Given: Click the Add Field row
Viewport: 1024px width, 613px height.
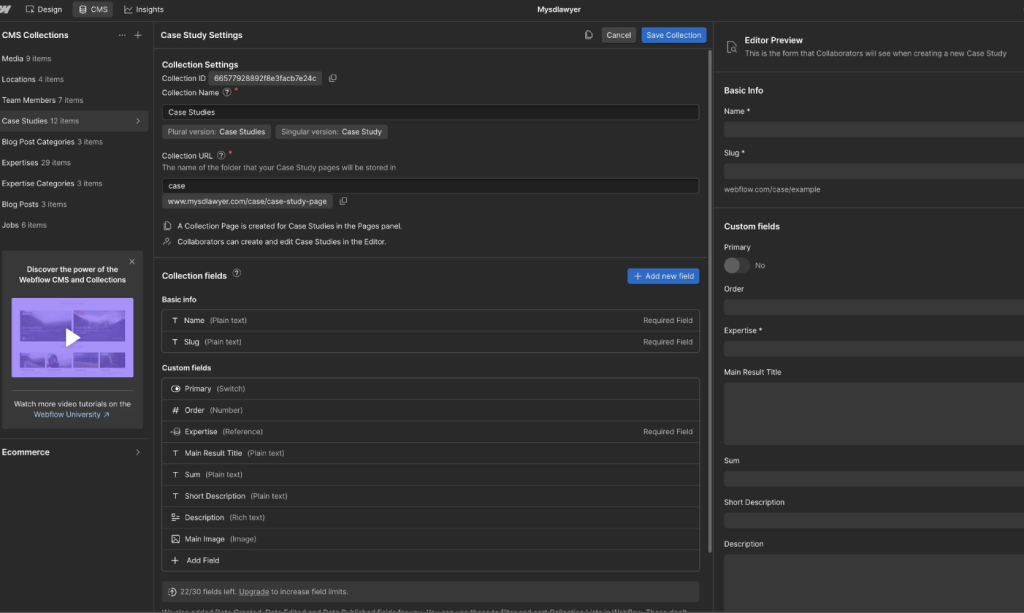Looking at the screenshot, I should tap(430, 561).
